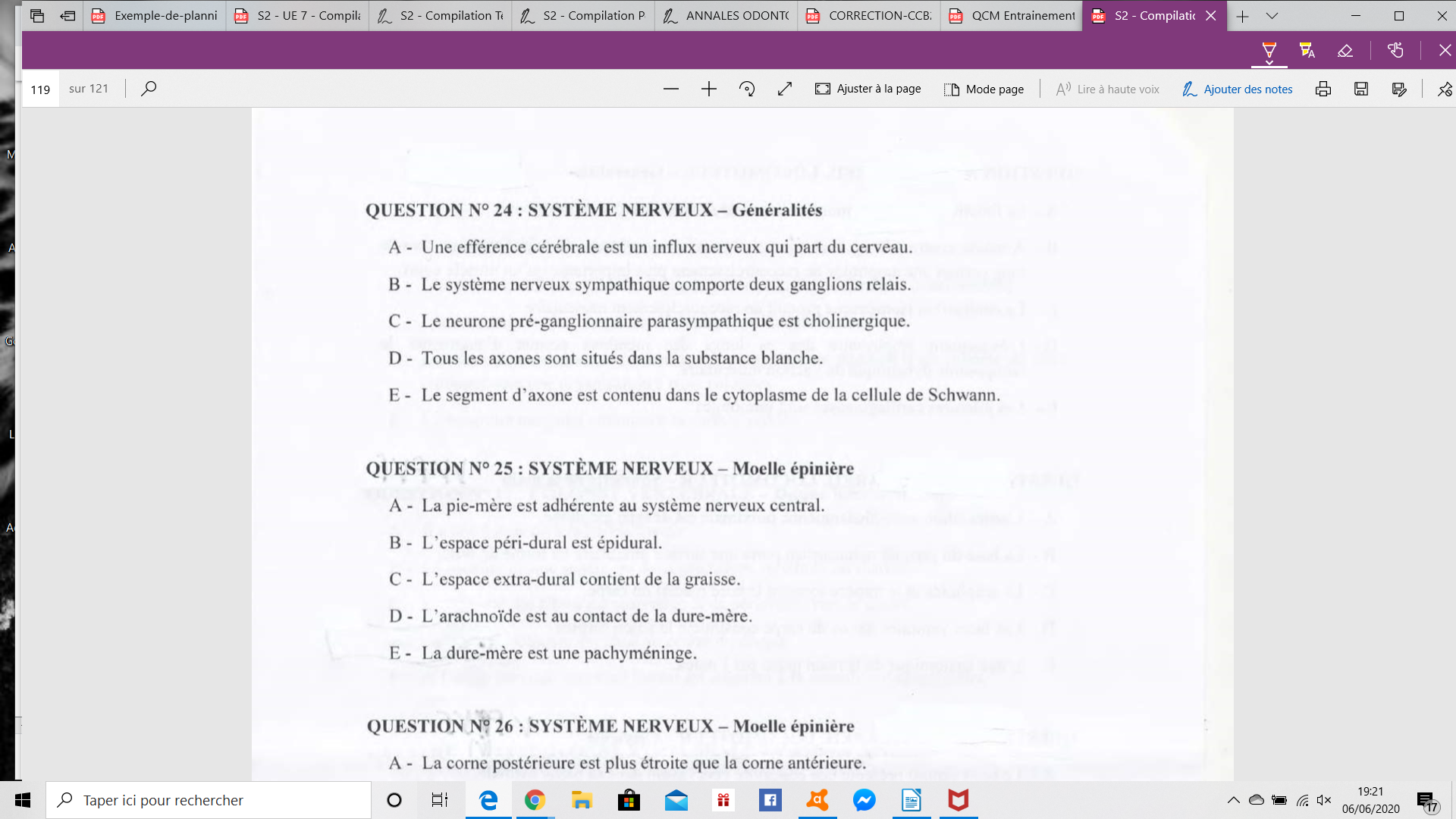
Task: Save the PDF with floppy icon
Action: 1361,89
